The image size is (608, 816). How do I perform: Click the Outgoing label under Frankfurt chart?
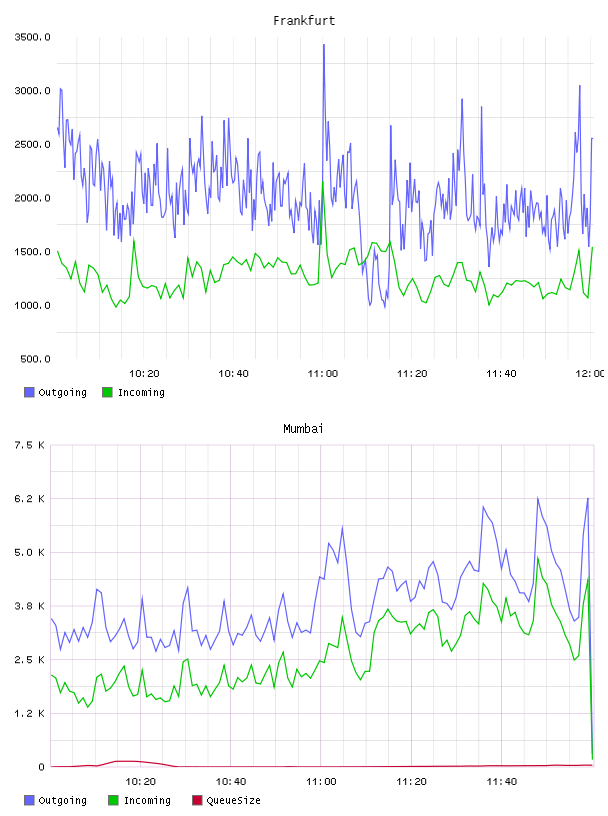(x=62, y=392)
